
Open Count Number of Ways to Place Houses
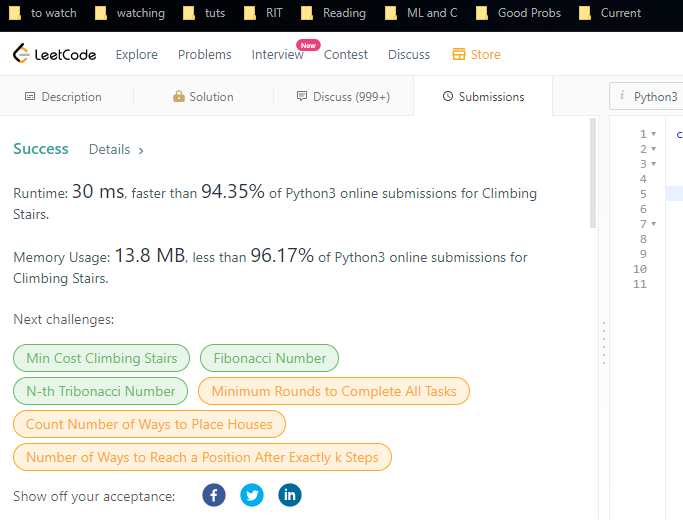[149, 424]
